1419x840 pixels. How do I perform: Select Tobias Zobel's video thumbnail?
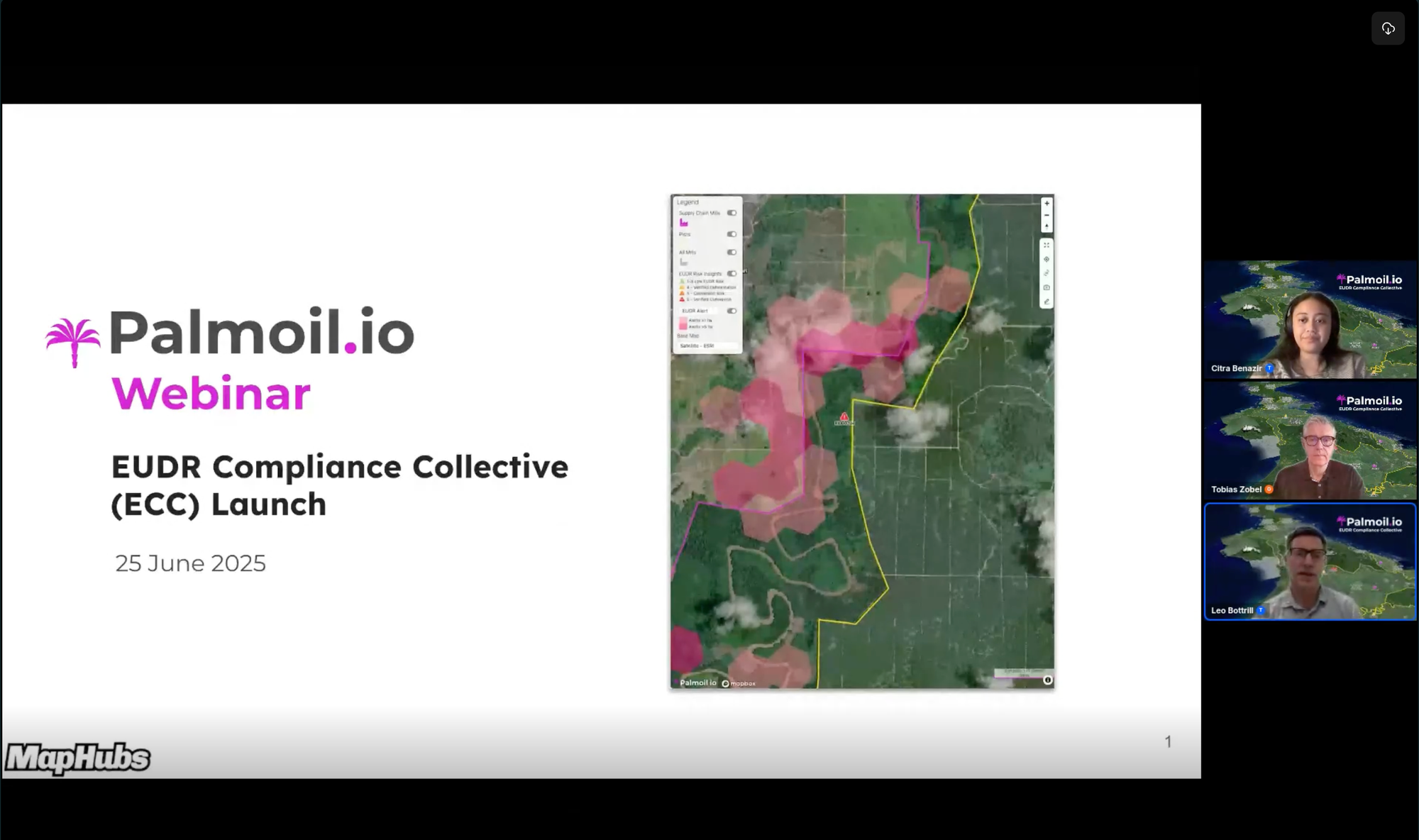coord(1310,441)
